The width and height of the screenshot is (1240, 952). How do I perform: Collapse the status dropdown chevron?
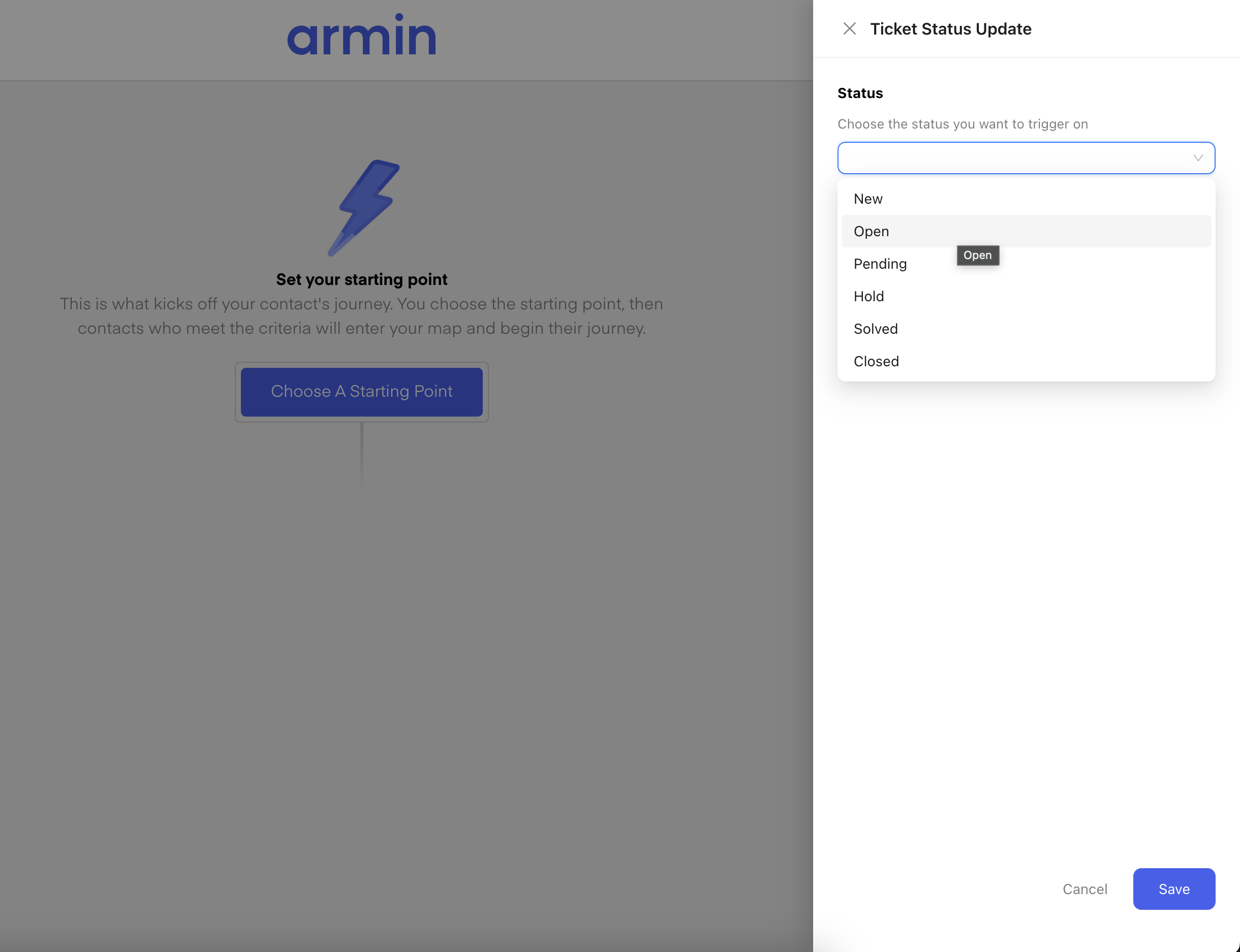[1197, 158]
